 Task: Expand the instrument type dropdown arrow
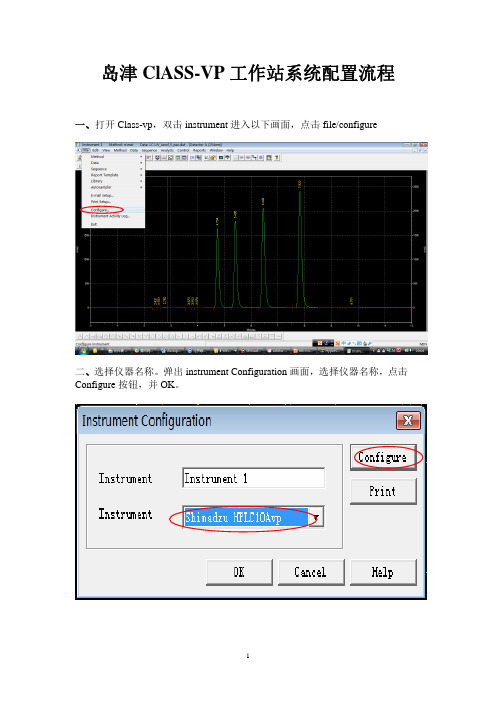pos(316,518)
